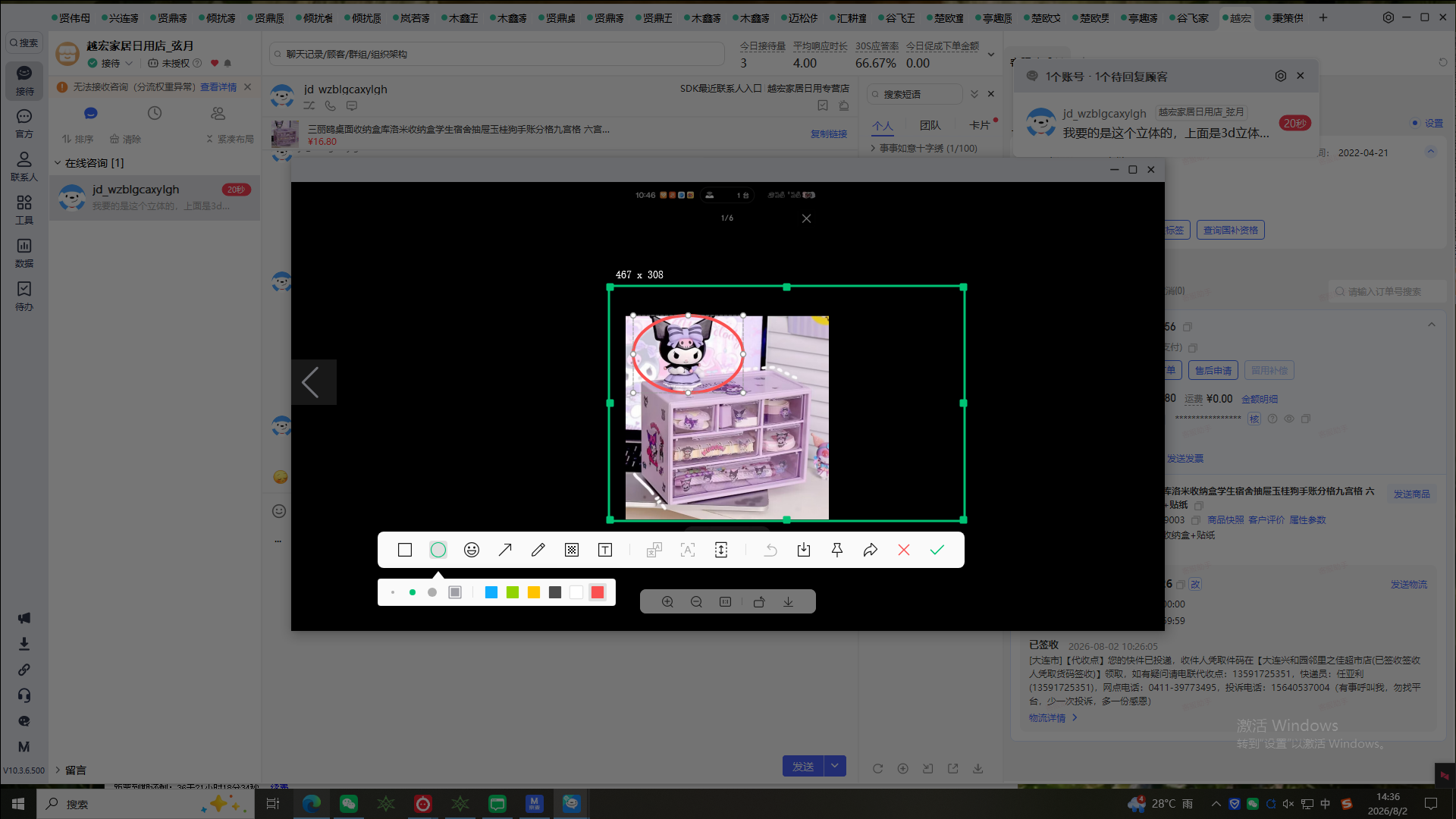
Task: Select the mosaic blur tool
Action: [x=572, y=550]
